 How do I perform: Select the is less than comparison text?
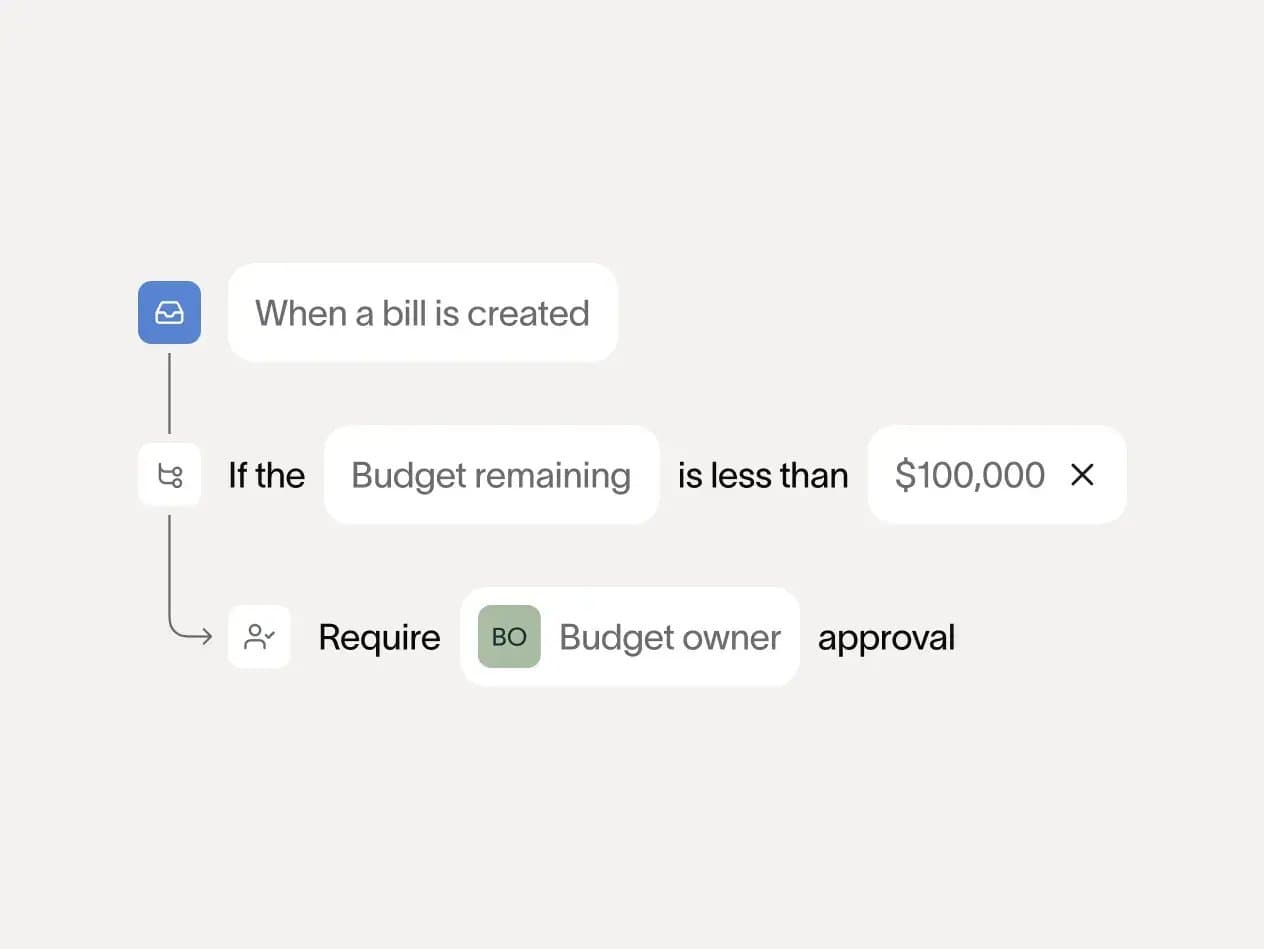point(762,474)
